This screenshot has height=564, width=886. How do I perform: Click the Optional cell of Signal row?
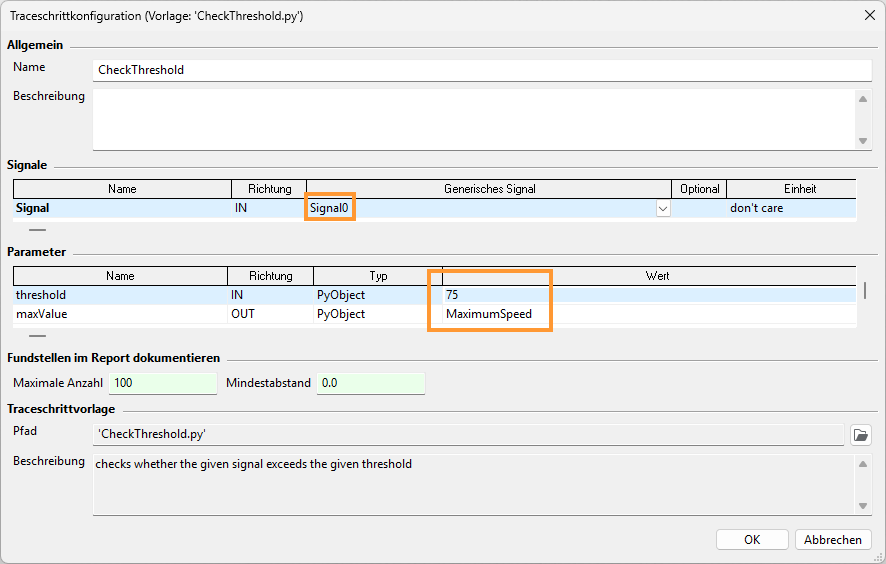700,208
